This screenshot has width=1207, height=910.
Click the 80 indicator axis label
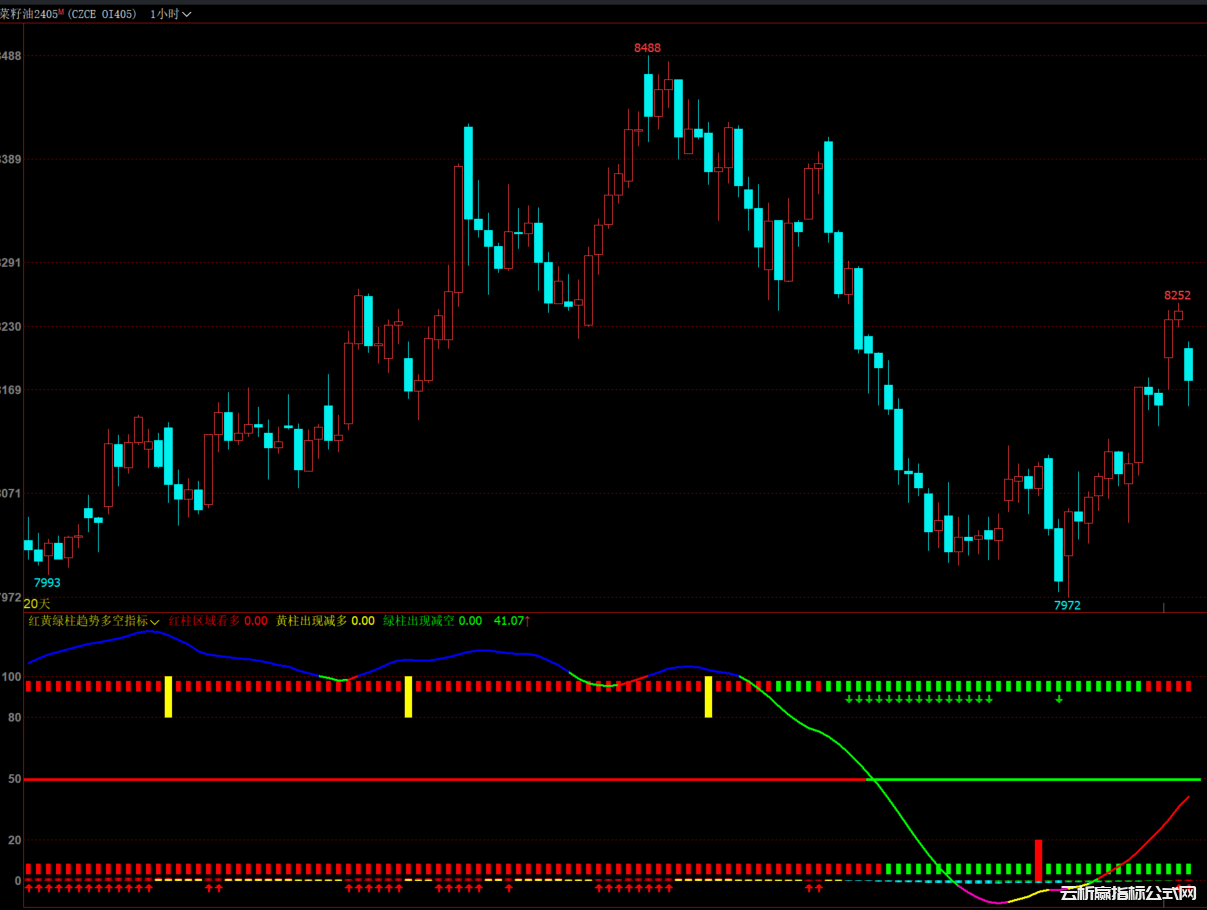[14, 718]
